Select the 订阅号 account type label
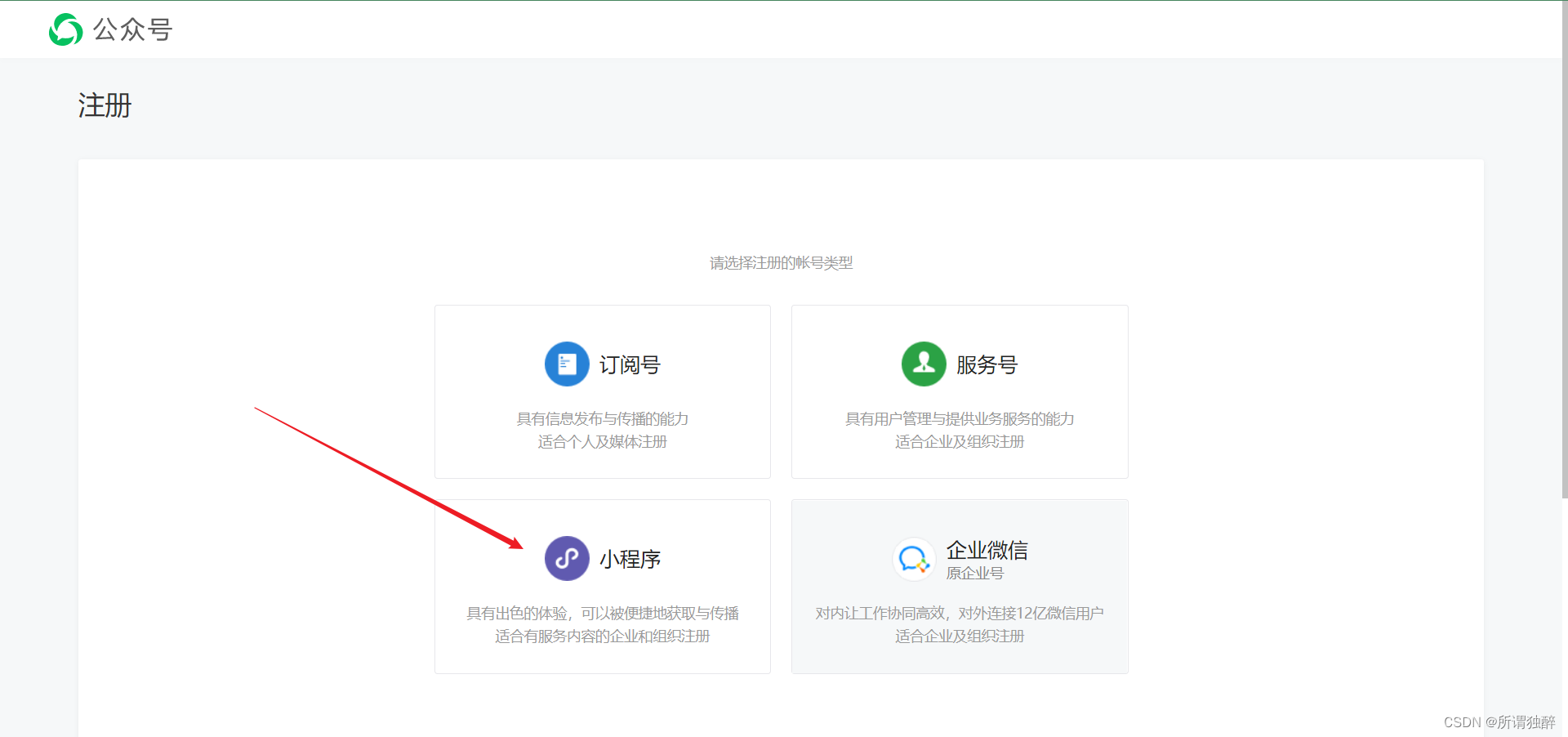The width and height of the screenshot is (1568, 737). click(630, 364)
